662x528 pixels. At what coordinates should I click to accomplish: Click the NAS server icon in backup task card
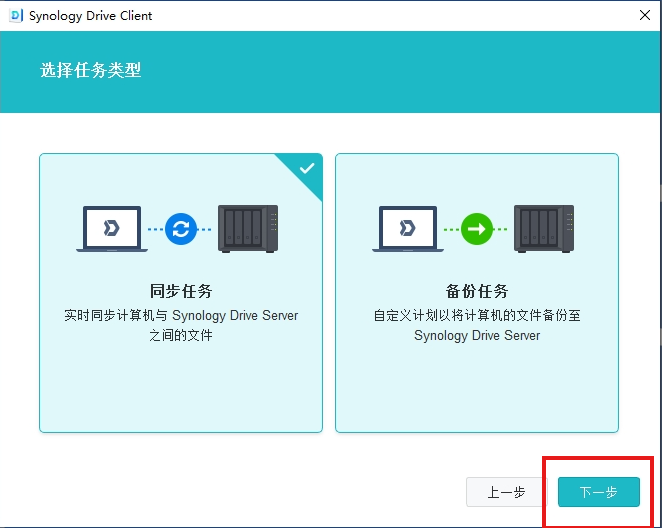[x=544, y=228]
